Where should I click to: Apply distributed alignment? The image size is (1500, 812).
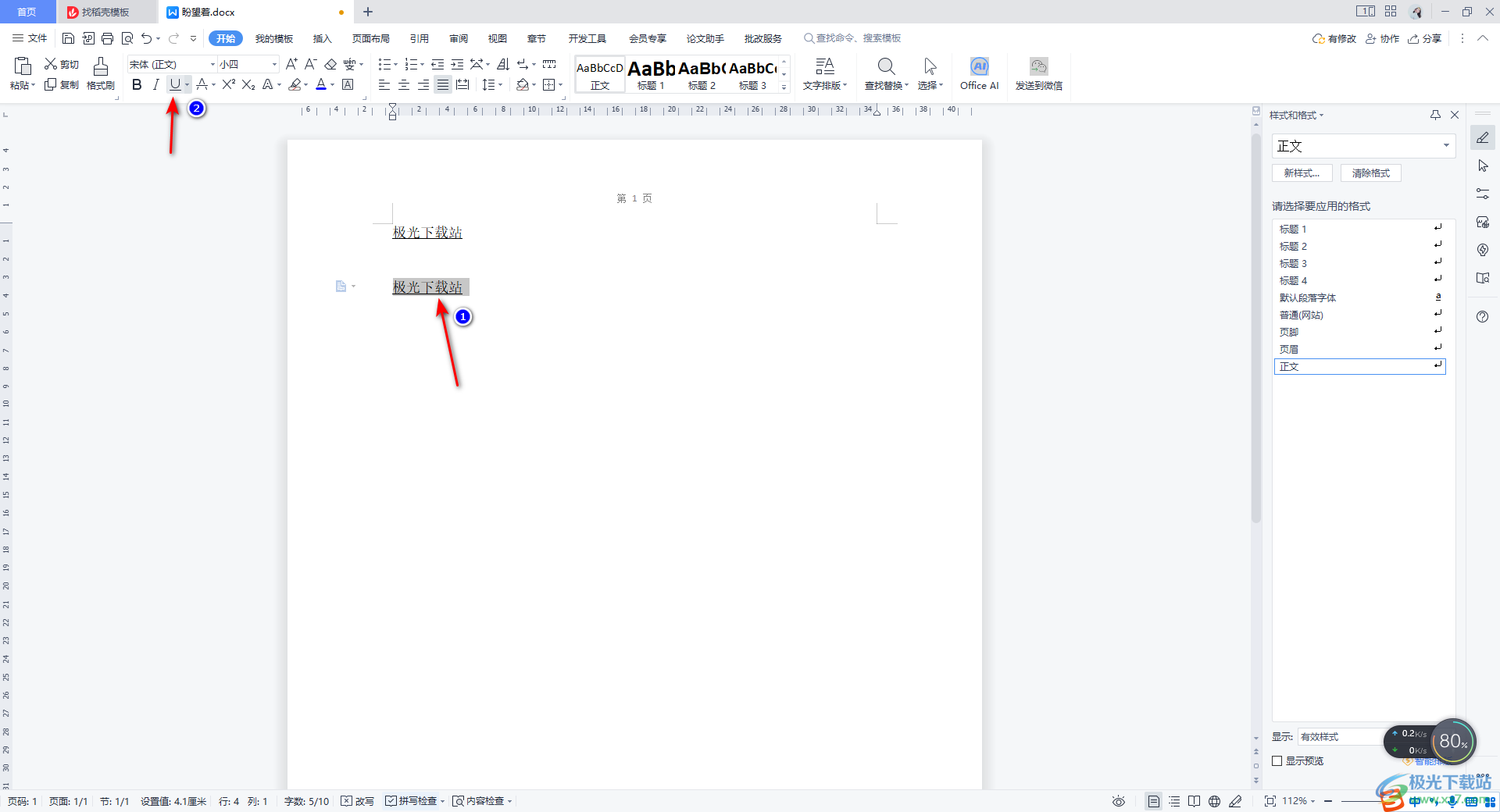(x=462, y=84)
